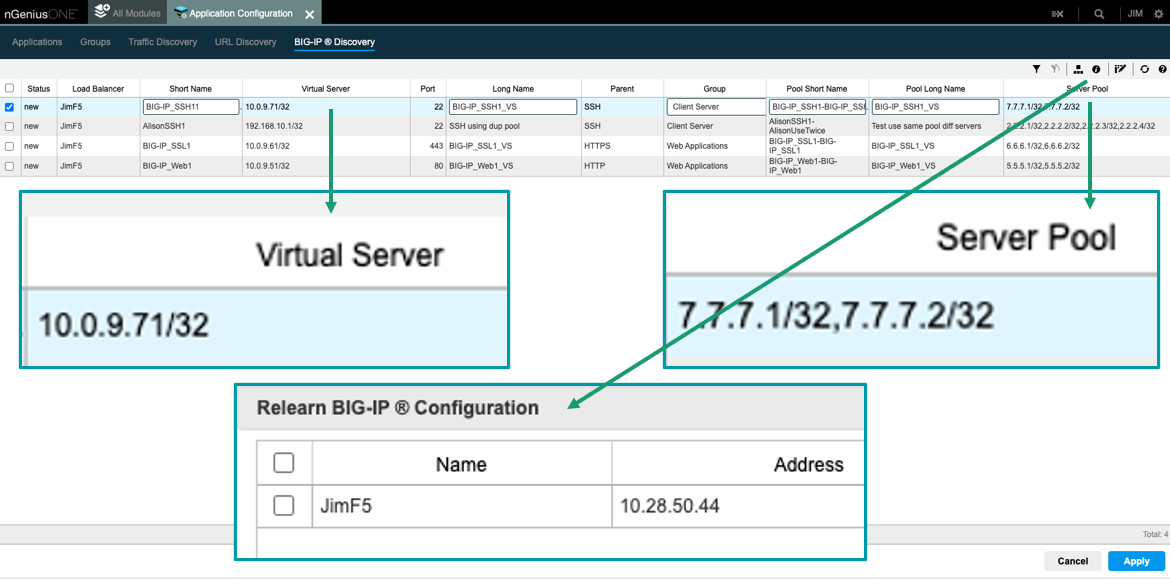
Task: Refresh the discovery table
Action: coord(1145,69)
